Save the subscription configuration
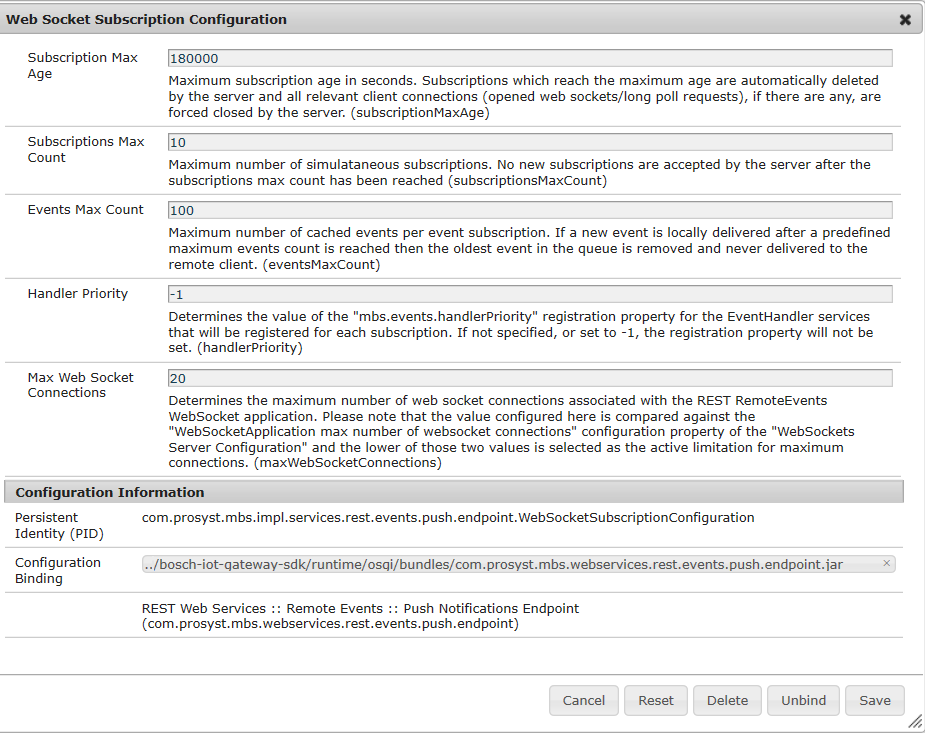The image size is (926, 733). coord(874,700)
